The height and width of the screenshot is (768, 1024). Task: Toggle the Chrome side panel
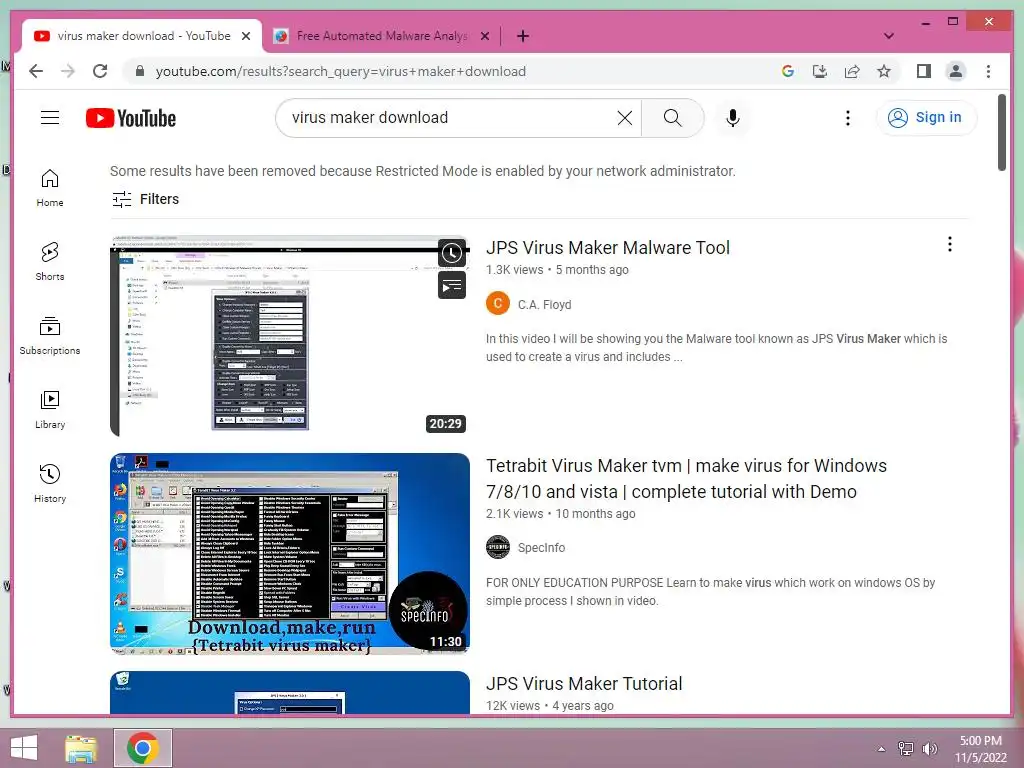click(923, 71)
